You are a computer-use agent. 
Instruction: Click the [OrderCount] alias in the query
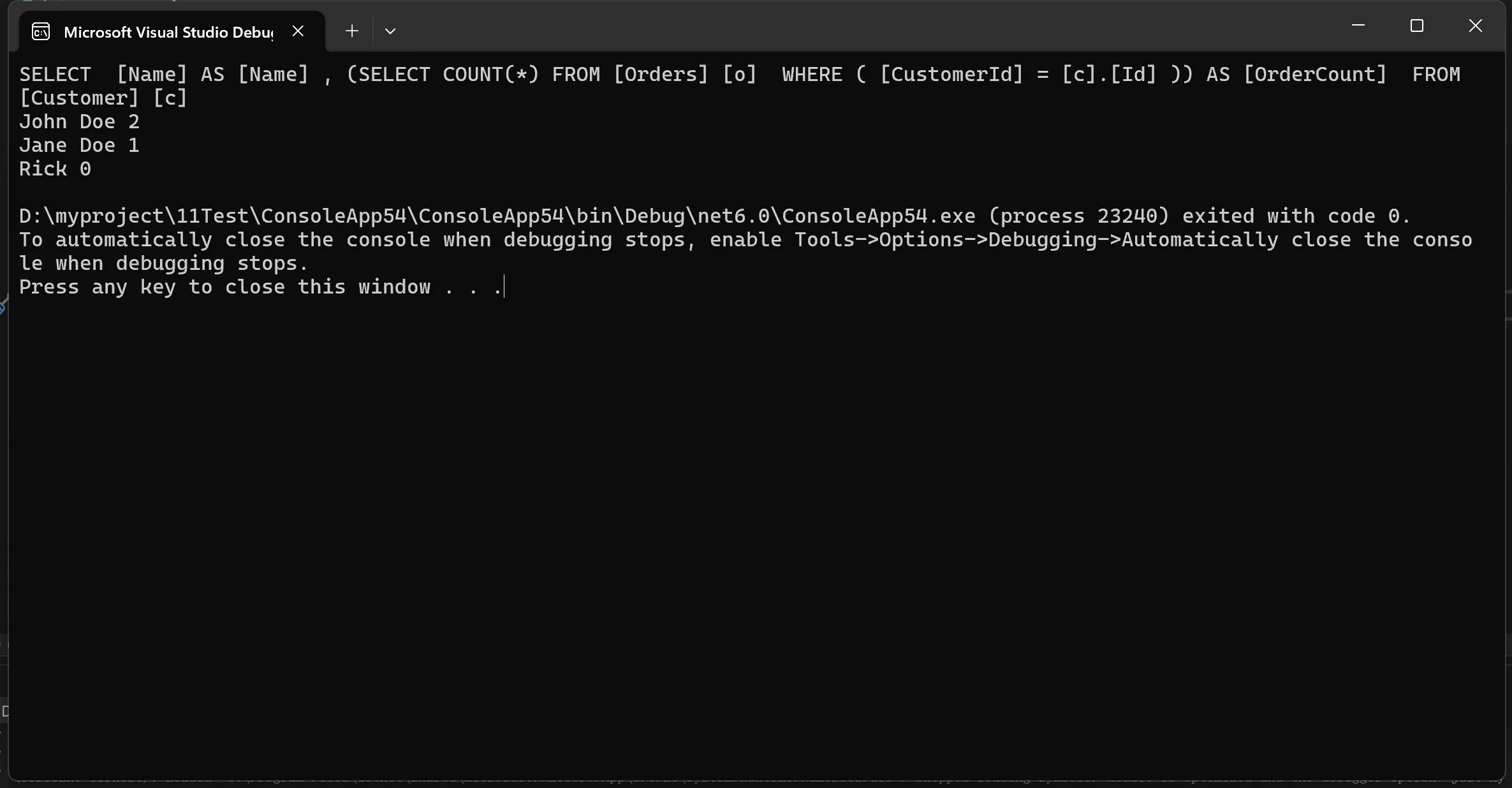click(1315, 74)
